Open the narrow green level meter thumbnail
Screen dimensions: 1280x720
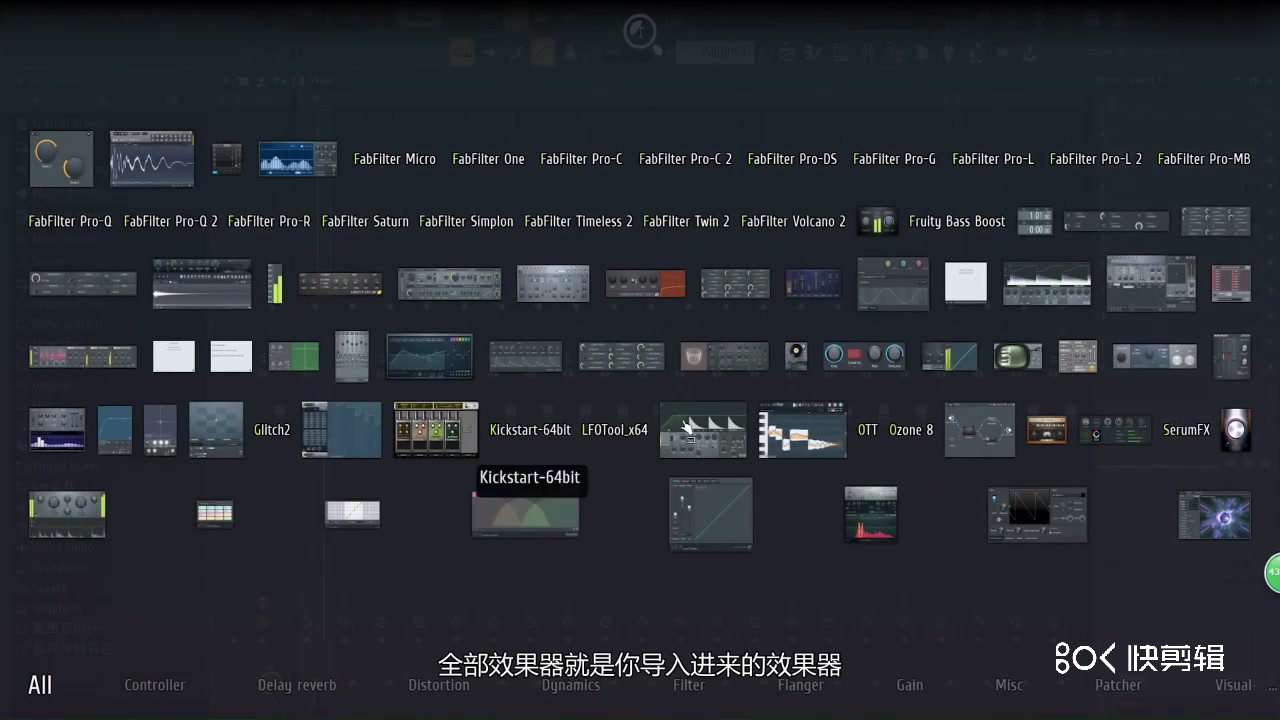(275, 284)
